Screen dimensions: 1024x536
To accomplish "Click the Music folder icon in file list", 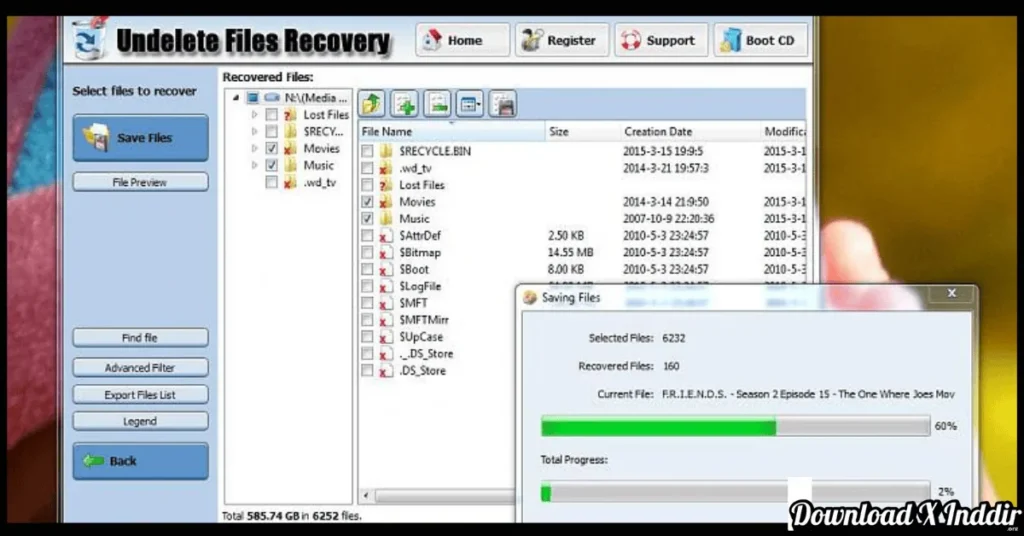I will point(387,219).
